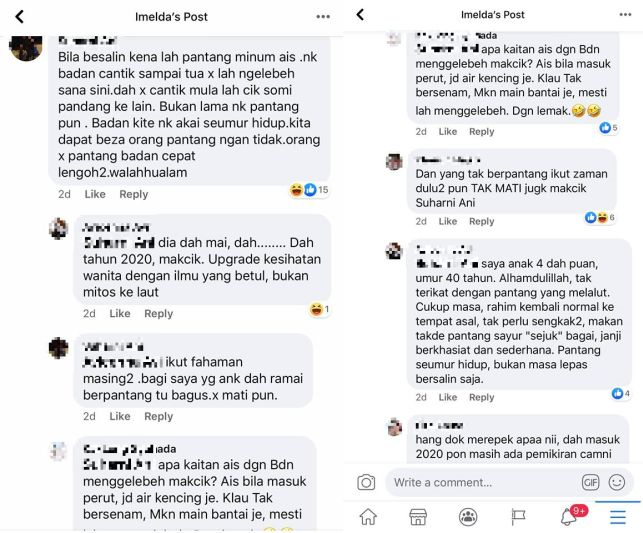This screenshot has height=533, width=643.
Task: View reactions count 15 on first comment
Action: click(x=309, y=190)
